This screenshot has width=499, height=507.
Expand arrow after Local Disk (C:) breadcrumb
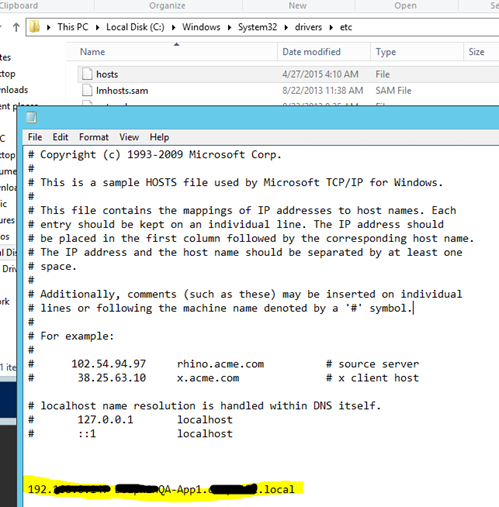pyautogui.click(x=173, y=27)
